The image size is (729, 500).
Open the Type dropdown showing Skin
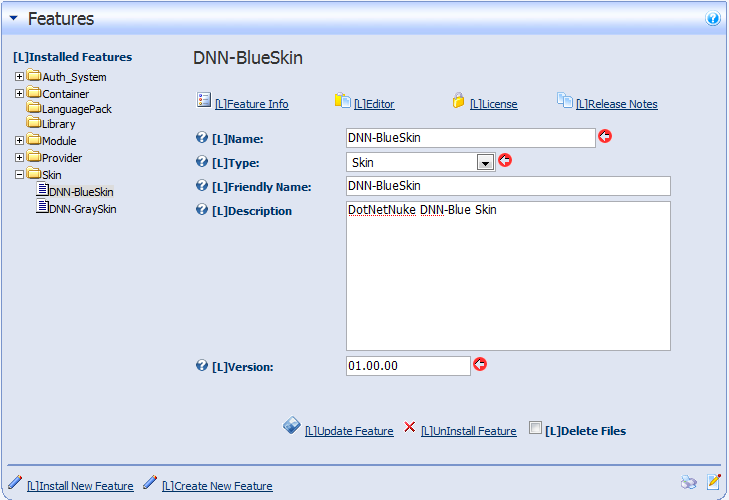pos(420,162)
